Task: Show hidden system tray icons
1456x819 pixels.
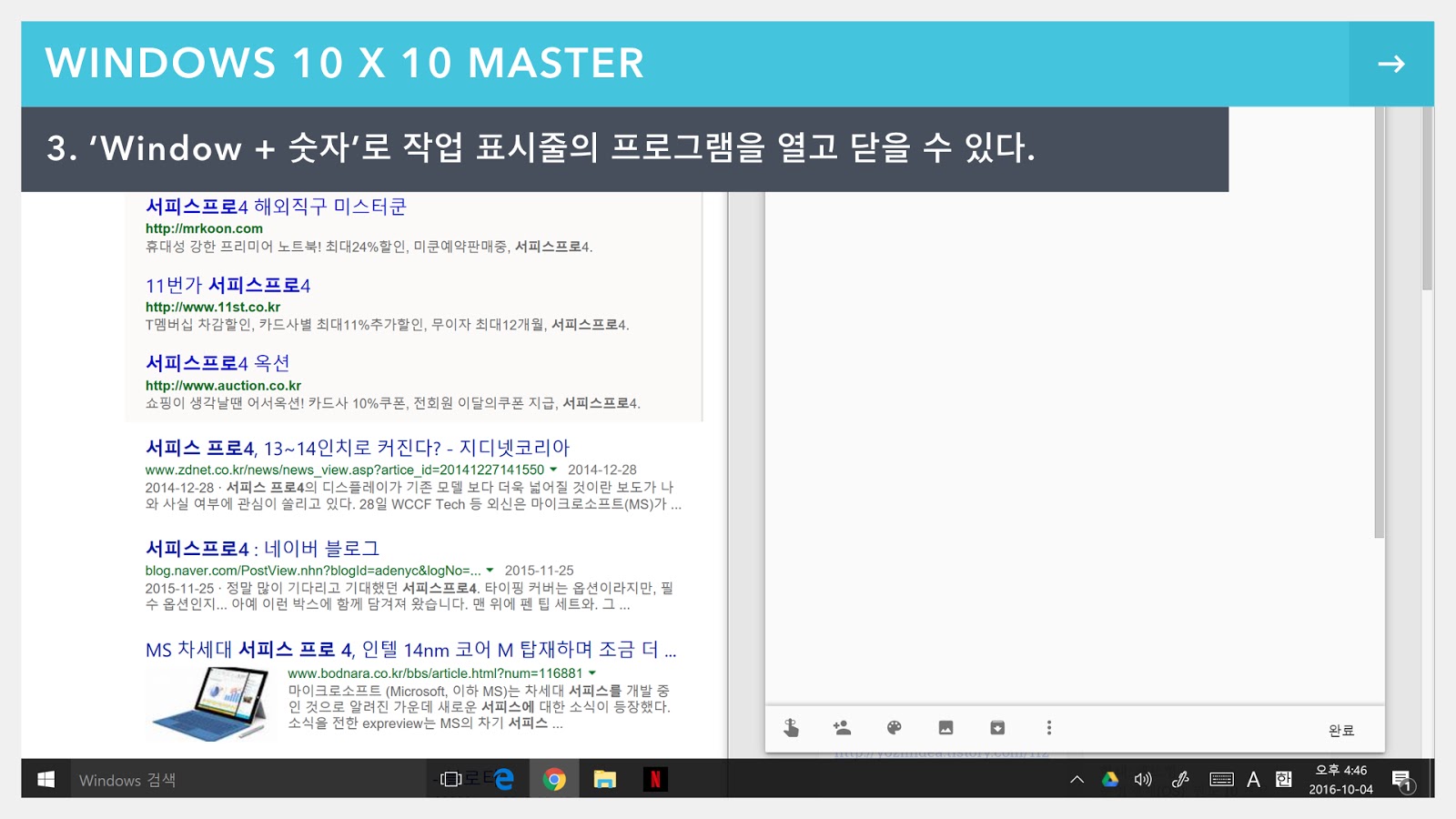Action: pyautogui.click(x=1077, y=779)
